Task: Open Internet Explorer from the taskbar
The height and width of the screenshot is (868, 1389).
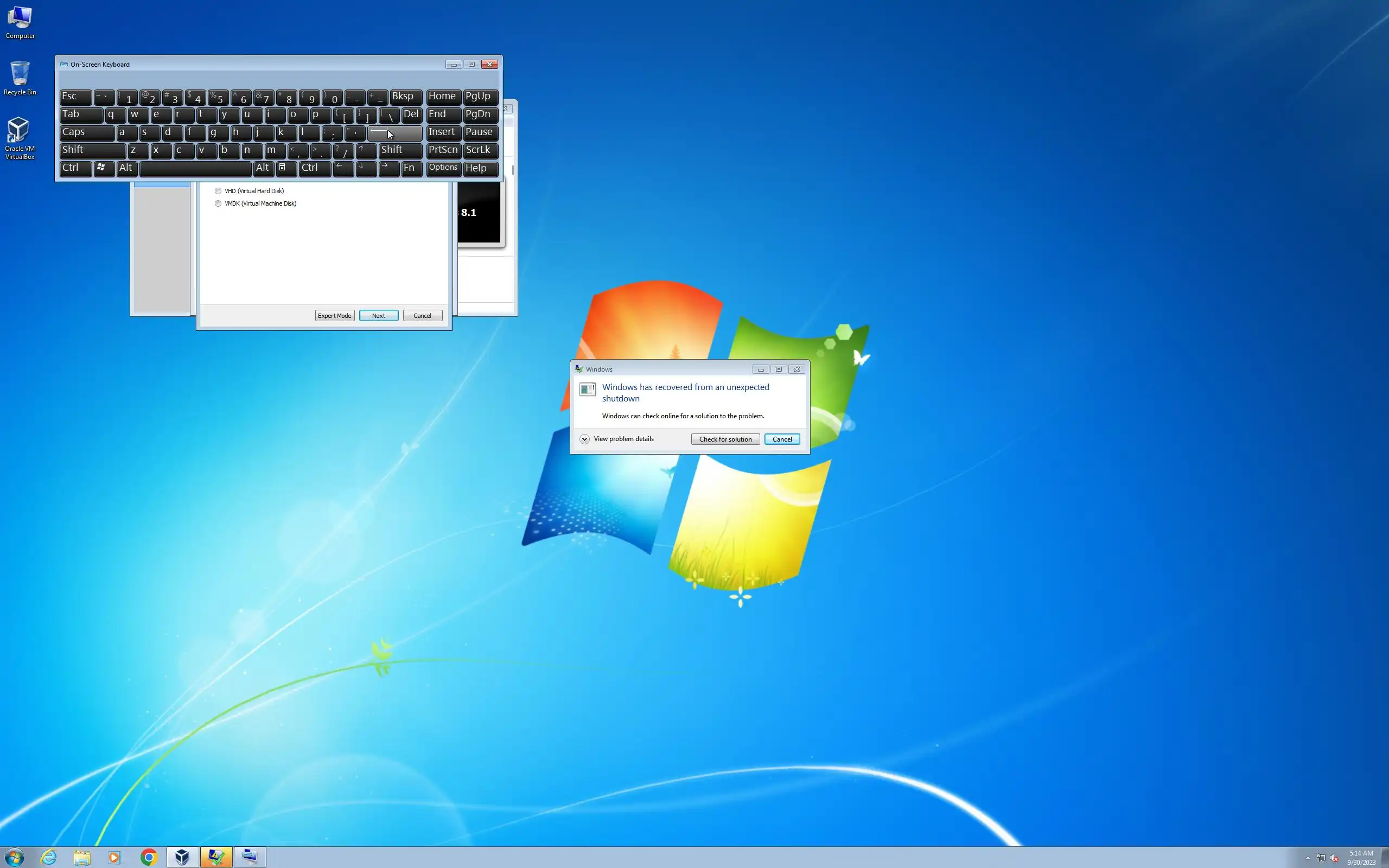Action: coord(49,857)
